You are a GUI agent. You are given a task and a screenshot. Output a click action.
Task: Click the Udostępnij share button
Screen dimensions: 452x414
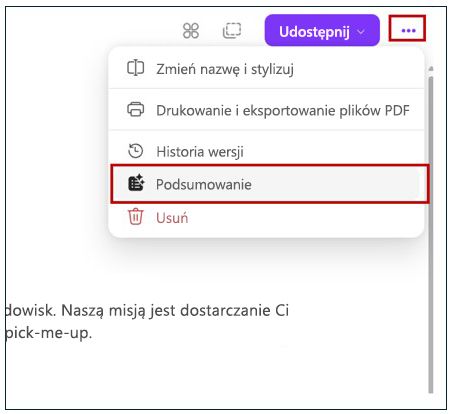click(322, 31)
